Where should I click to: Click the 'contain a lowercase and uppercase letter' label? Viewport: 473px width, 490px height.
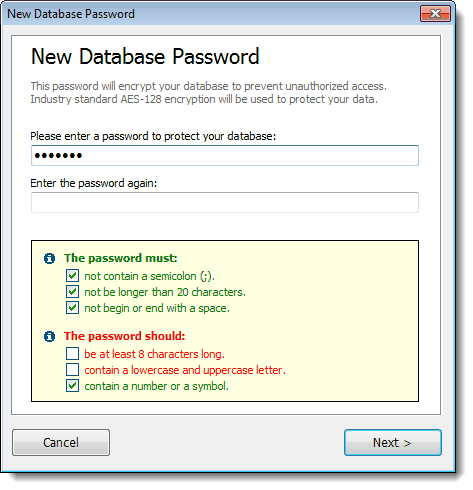[x=185, y=370]
